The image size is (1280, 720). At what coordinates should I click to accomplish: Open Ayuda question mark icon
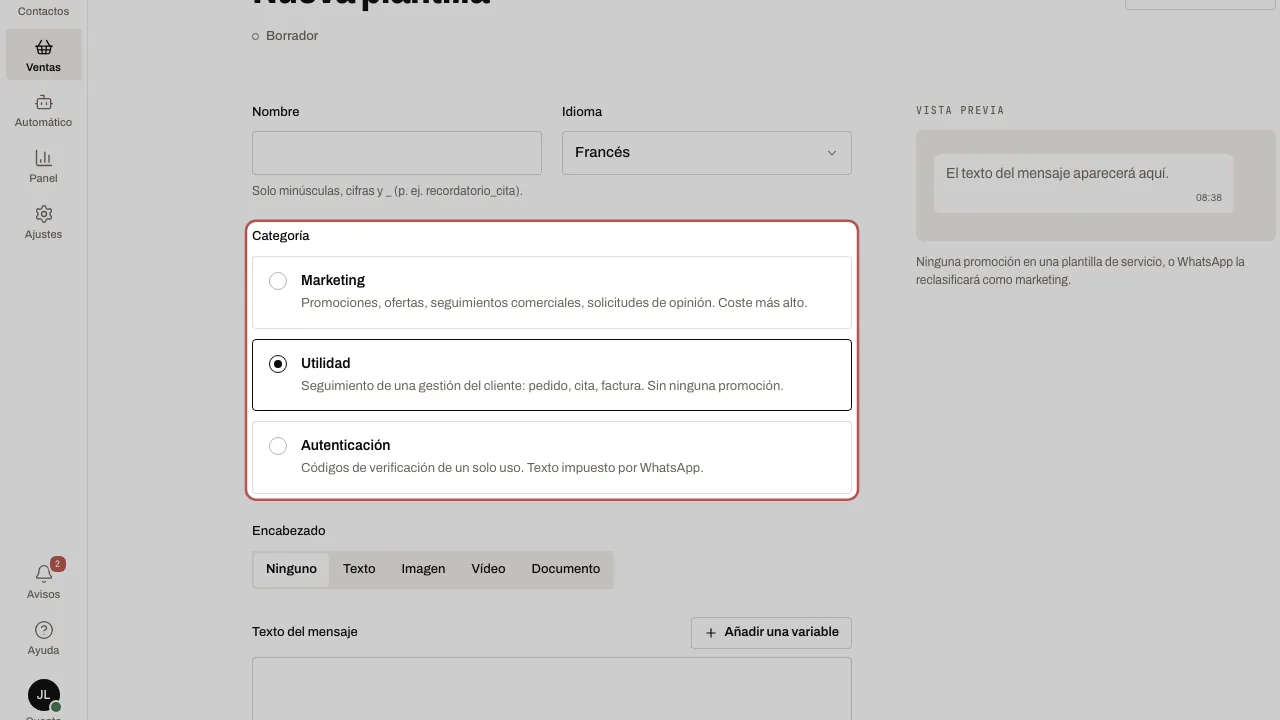coord(43,630)
